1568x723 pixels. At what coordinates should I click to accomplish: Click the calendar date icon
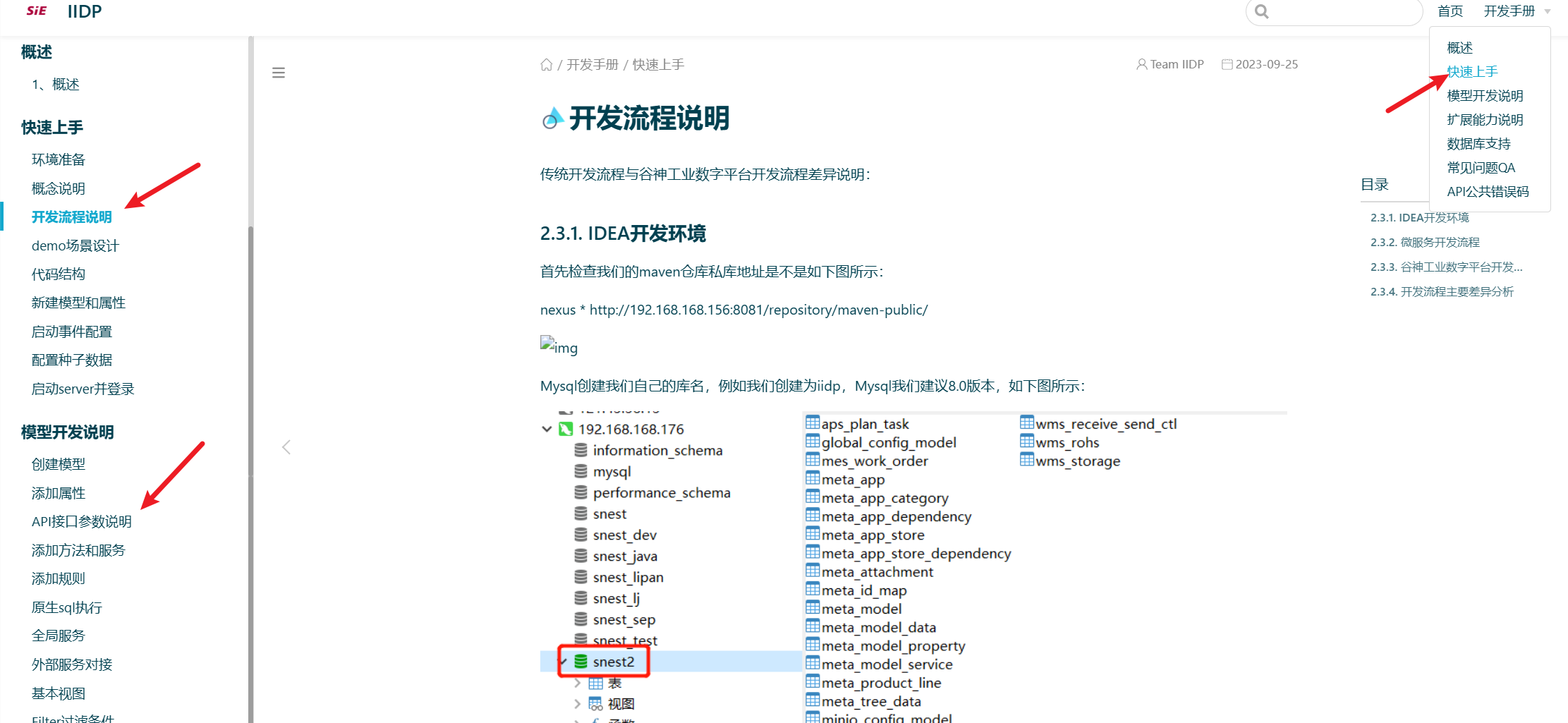pyautogui.click(x=1227, y=64)
